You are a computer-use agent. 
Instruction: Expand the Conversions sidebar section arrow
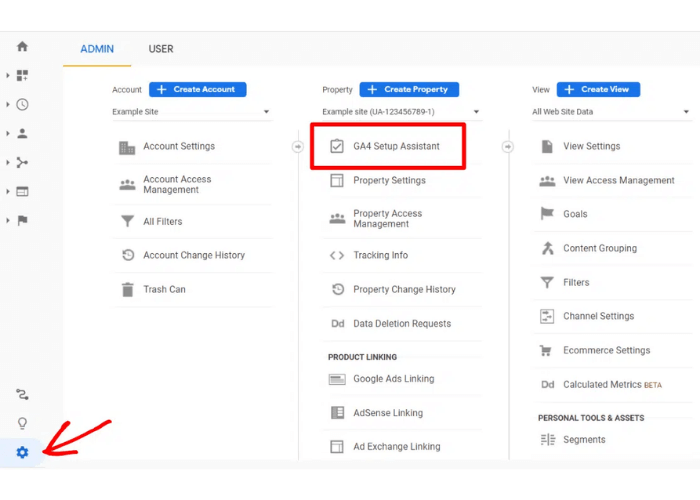[x=8, y=220]
